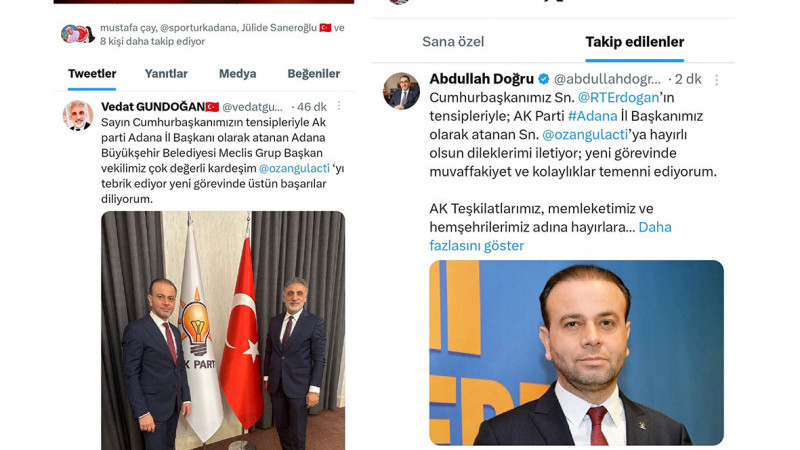Open Vedat Gundoğan's profile avatar
Screen dimensions: 800x450
pos(78,115)
